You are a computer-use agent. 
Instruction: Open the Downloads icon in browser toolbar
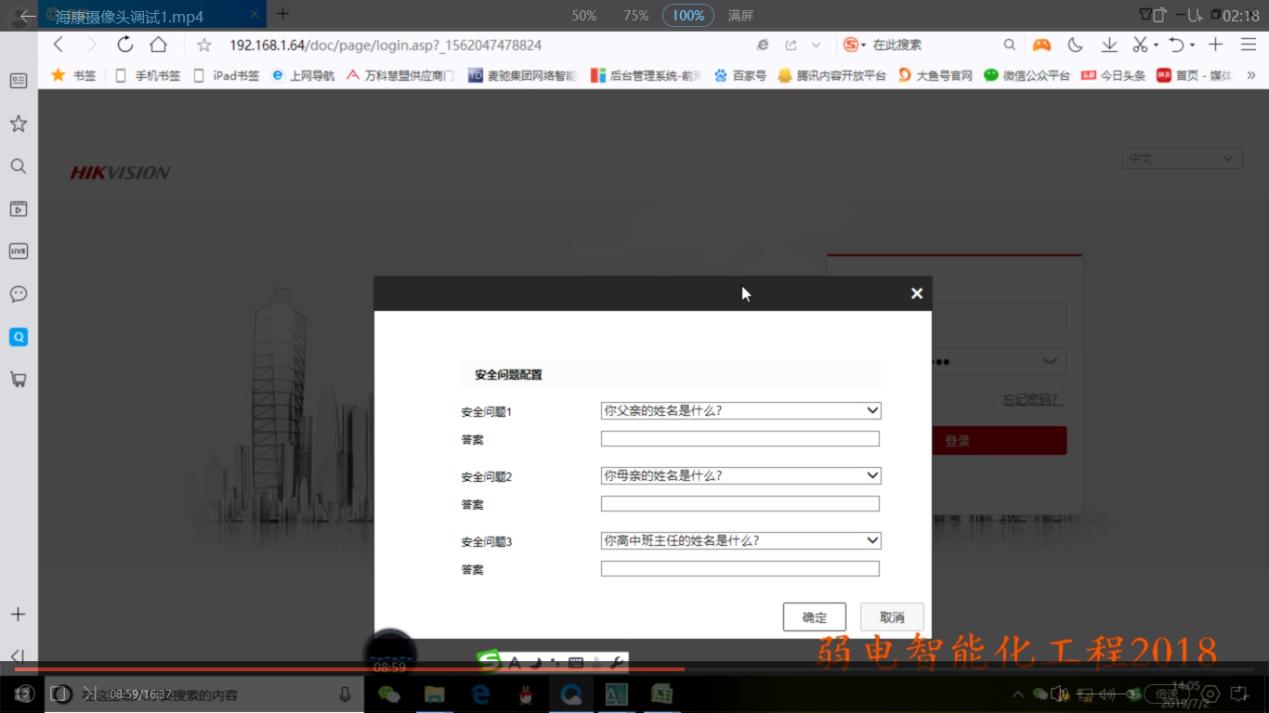tap(1110, 44)
